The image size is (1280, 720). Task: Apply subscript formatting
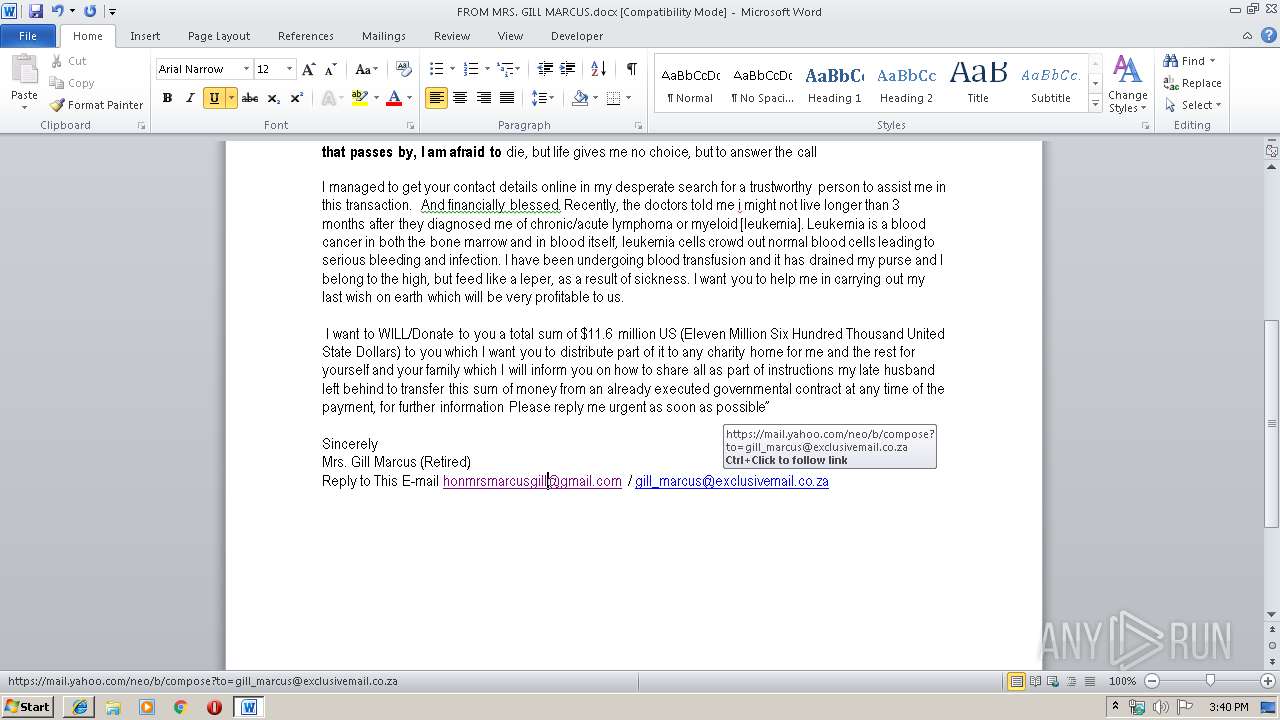click(x=274, y=98)
